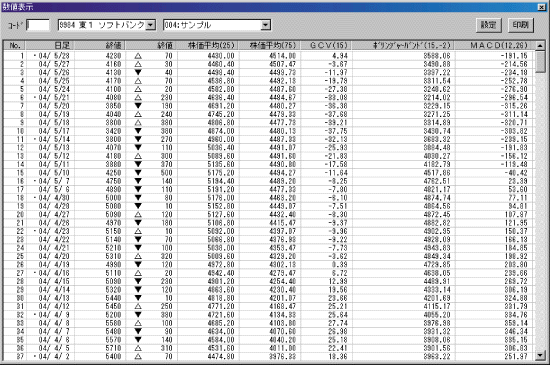Click the 印刷 print button

pos(521,25)
